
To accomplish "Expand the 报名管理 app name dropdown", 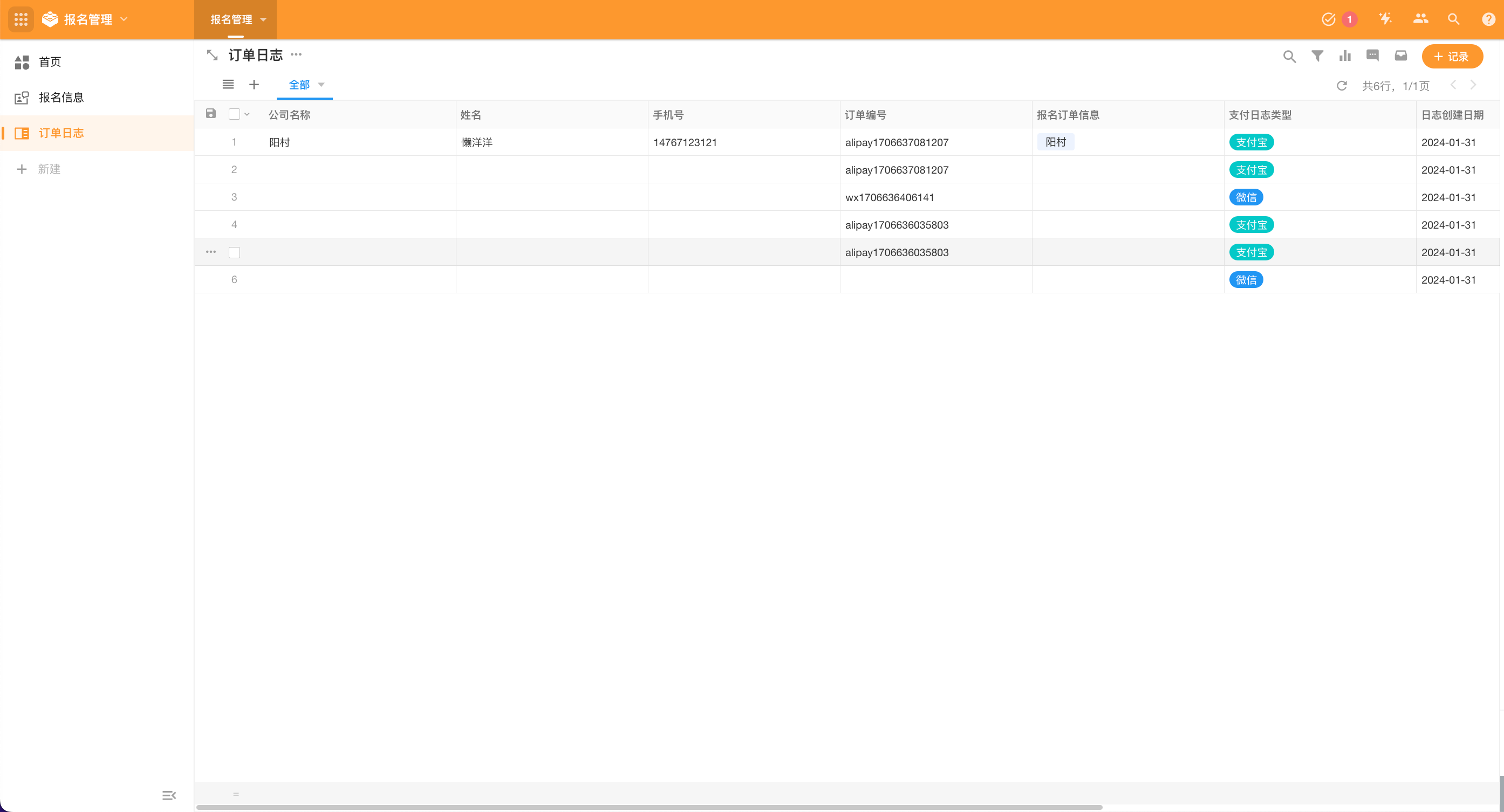I will (x=124, y=19).
